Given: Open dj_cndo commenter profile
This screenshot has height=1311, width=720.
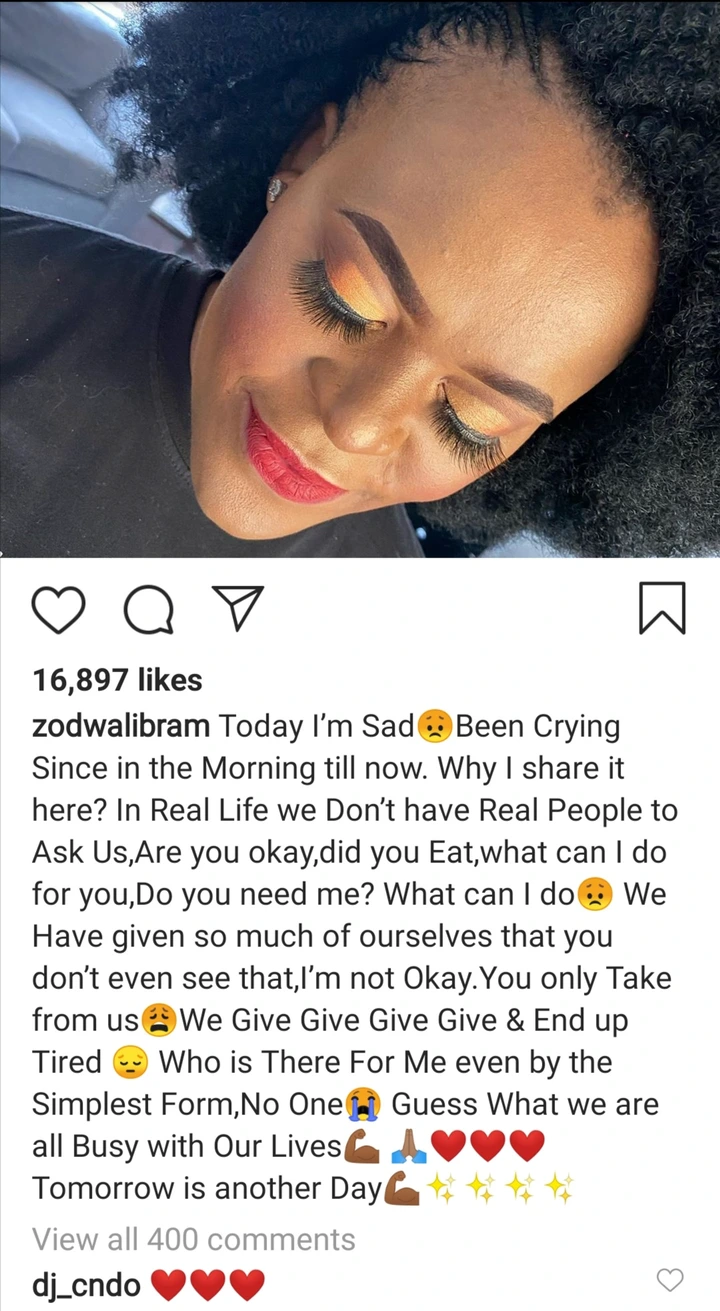Looking at the screenshot, I should [x=87, y=1284].
